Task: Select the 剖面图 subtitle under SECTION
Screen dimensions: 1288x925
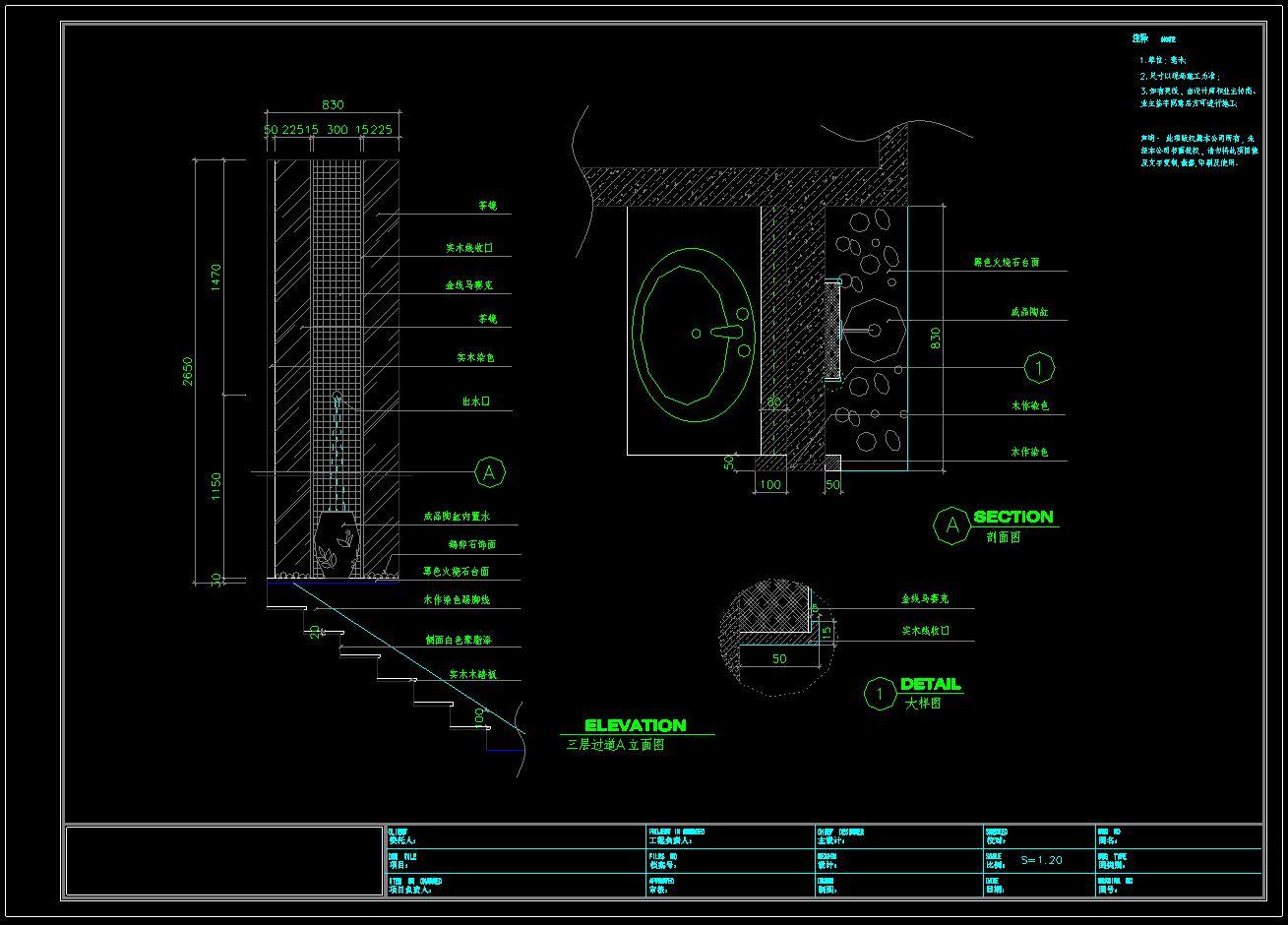Action: click(1003, 536)
